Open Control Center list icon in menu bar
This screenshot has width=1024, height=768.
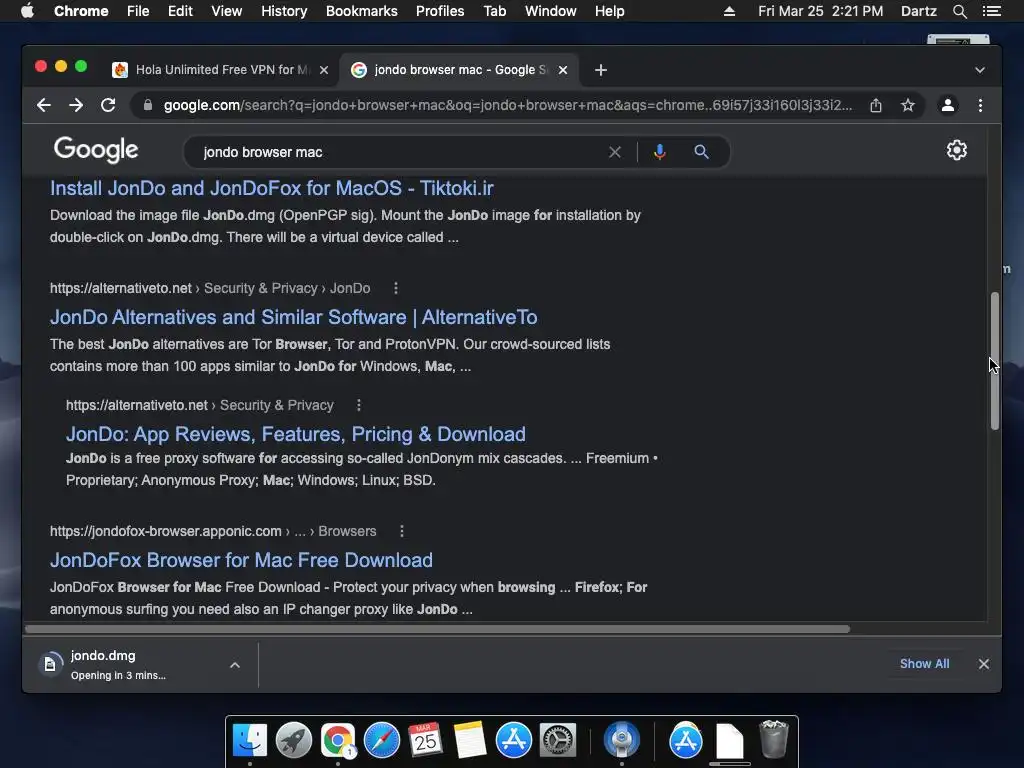[x=991, y=11]
